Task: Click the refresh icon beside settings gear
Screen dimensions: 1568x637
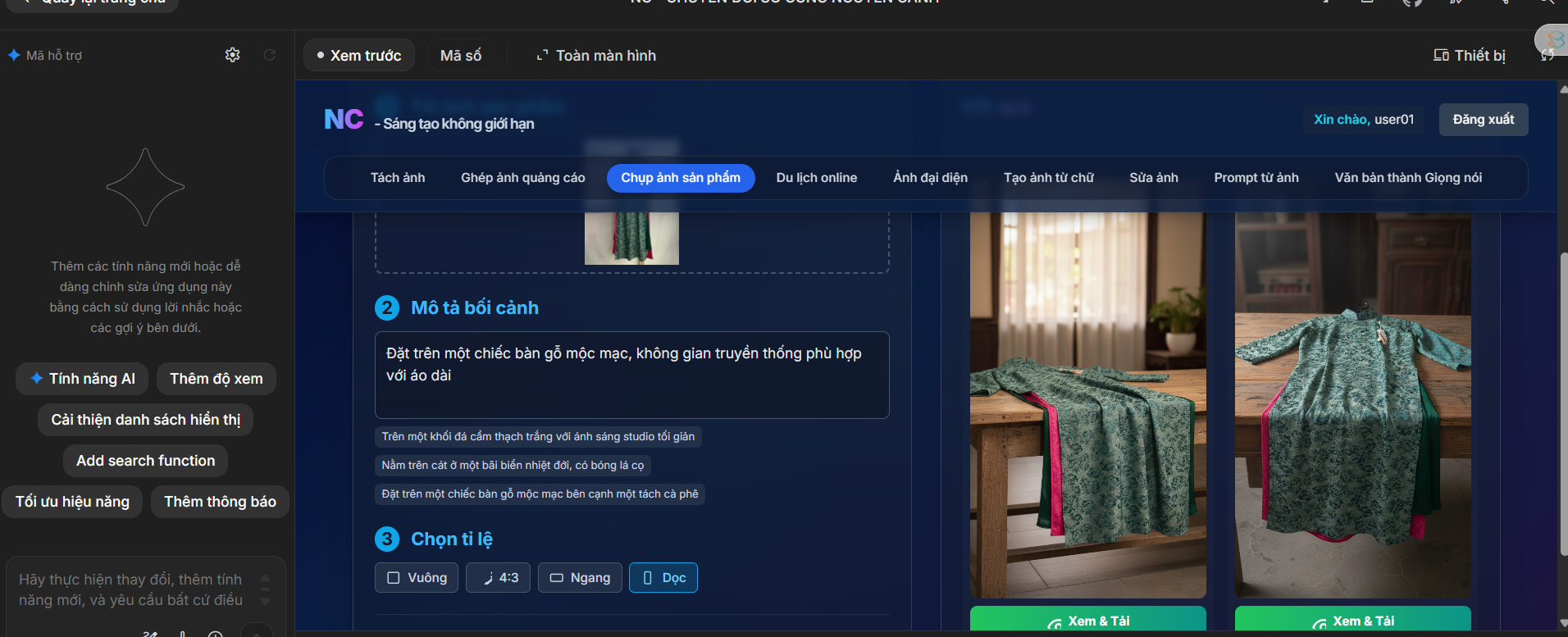Action: (269, 55)
